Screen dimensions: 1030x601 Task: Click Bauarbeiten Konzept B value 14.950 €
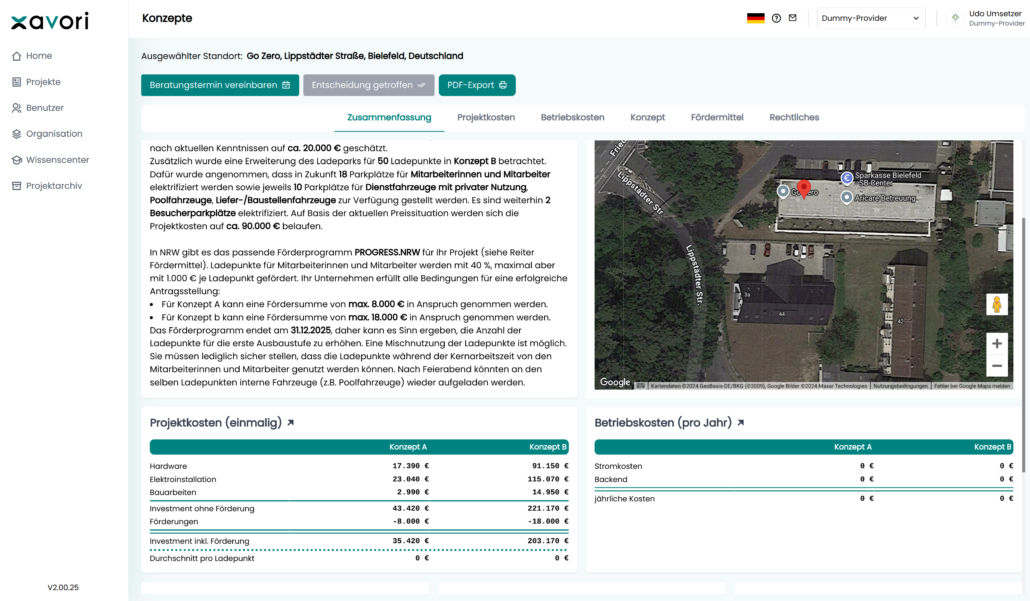(550, 493)
